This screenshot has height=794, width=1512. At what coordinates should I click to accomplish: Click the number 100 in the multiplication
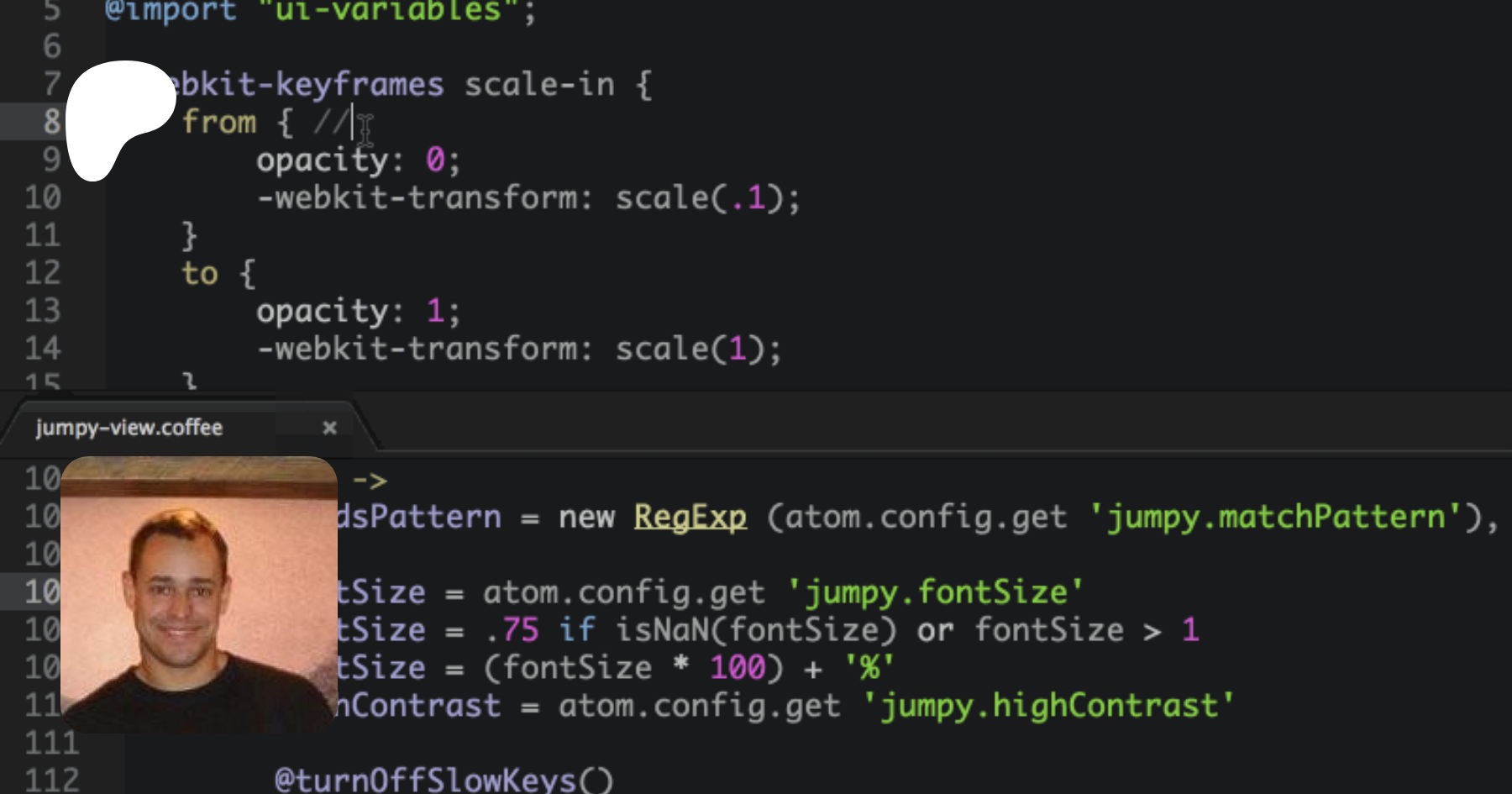pos(737,668)
